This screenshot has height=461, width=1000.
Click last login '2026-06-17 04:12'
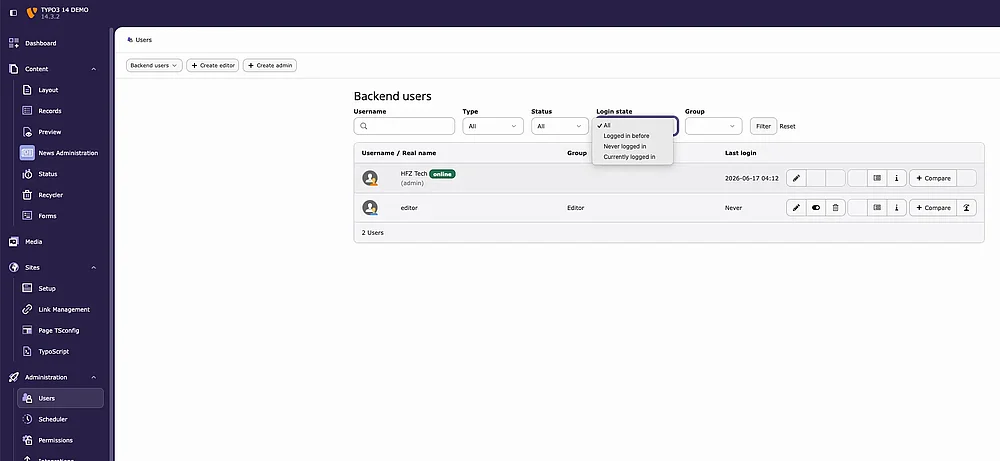click(x=752, y=179)
